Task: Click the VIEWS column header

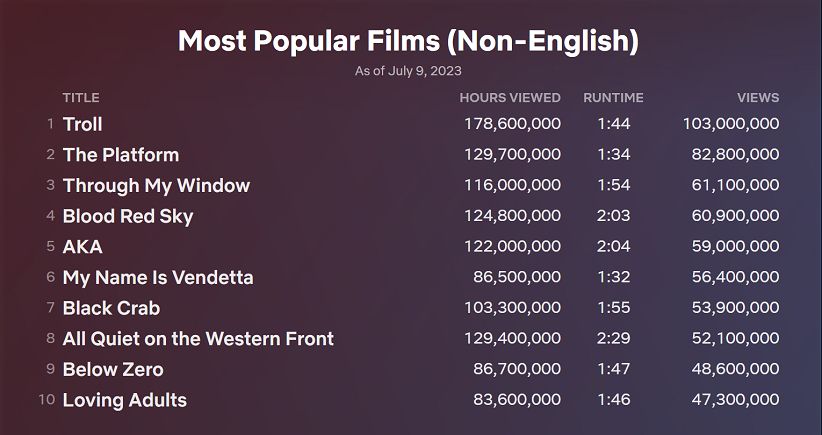Action: pos(758,98)
